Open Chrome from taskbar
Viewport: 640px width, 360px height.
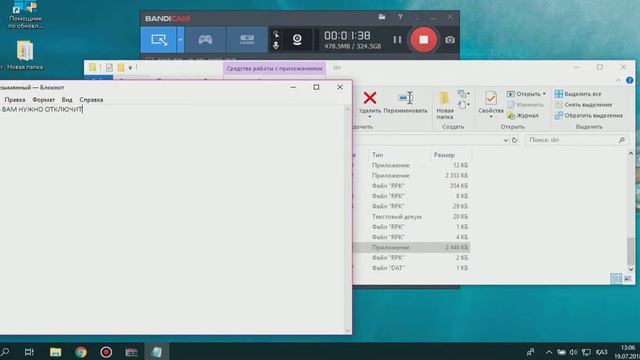click(x=81, y=352)
